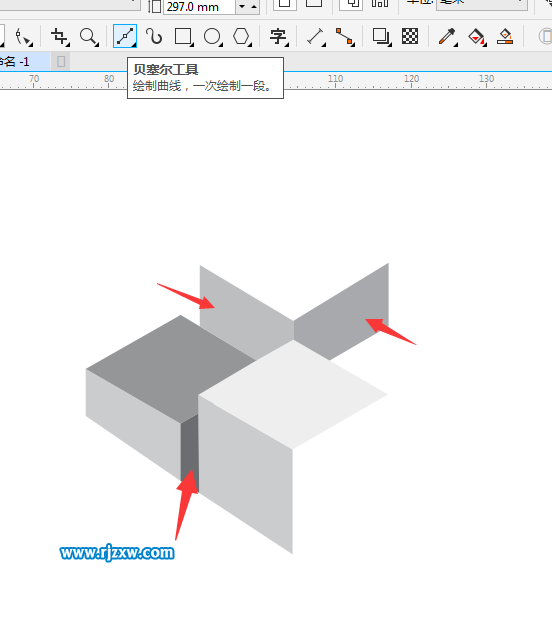
Task: Pick the Color Eyedropper tool
Action: coord(447,37)
